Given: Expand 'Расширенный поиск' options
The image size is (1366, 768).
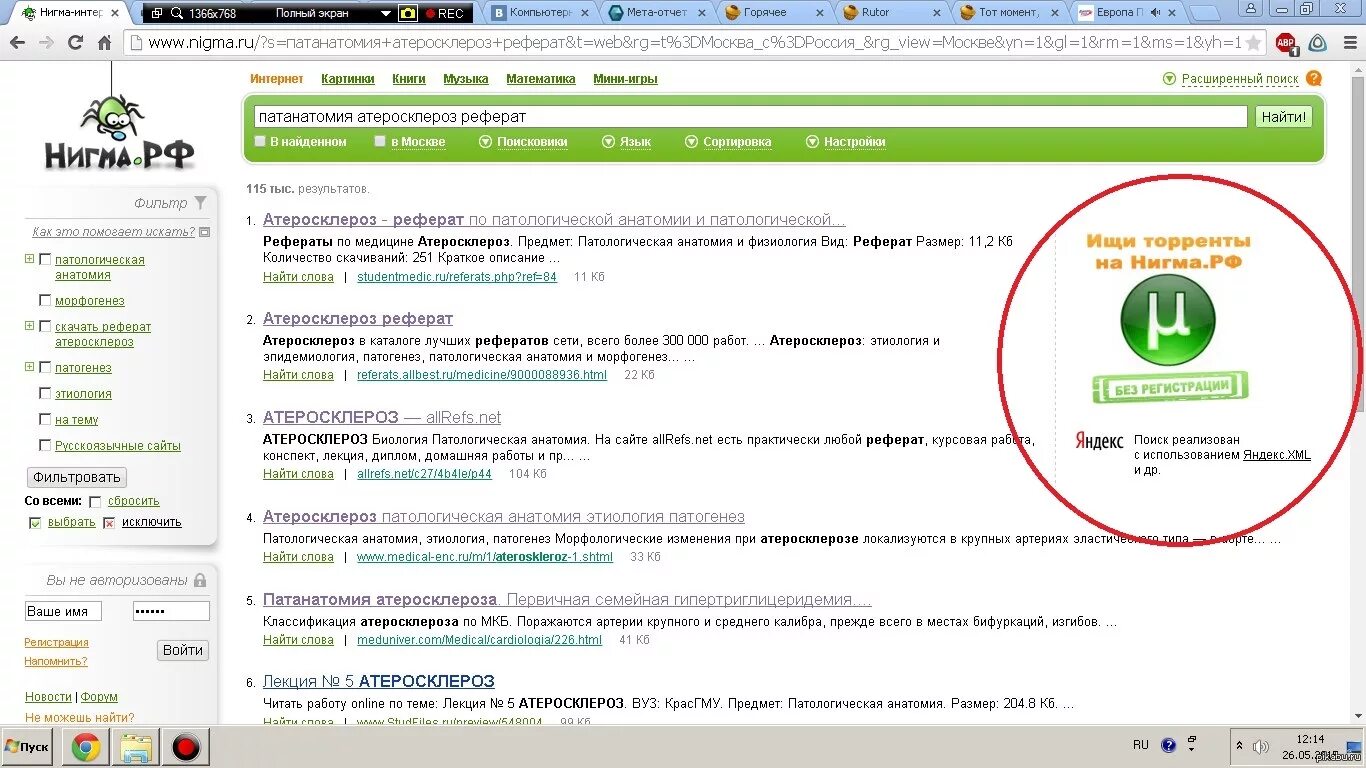Looking at the screenshot, I should [1231, 79].
